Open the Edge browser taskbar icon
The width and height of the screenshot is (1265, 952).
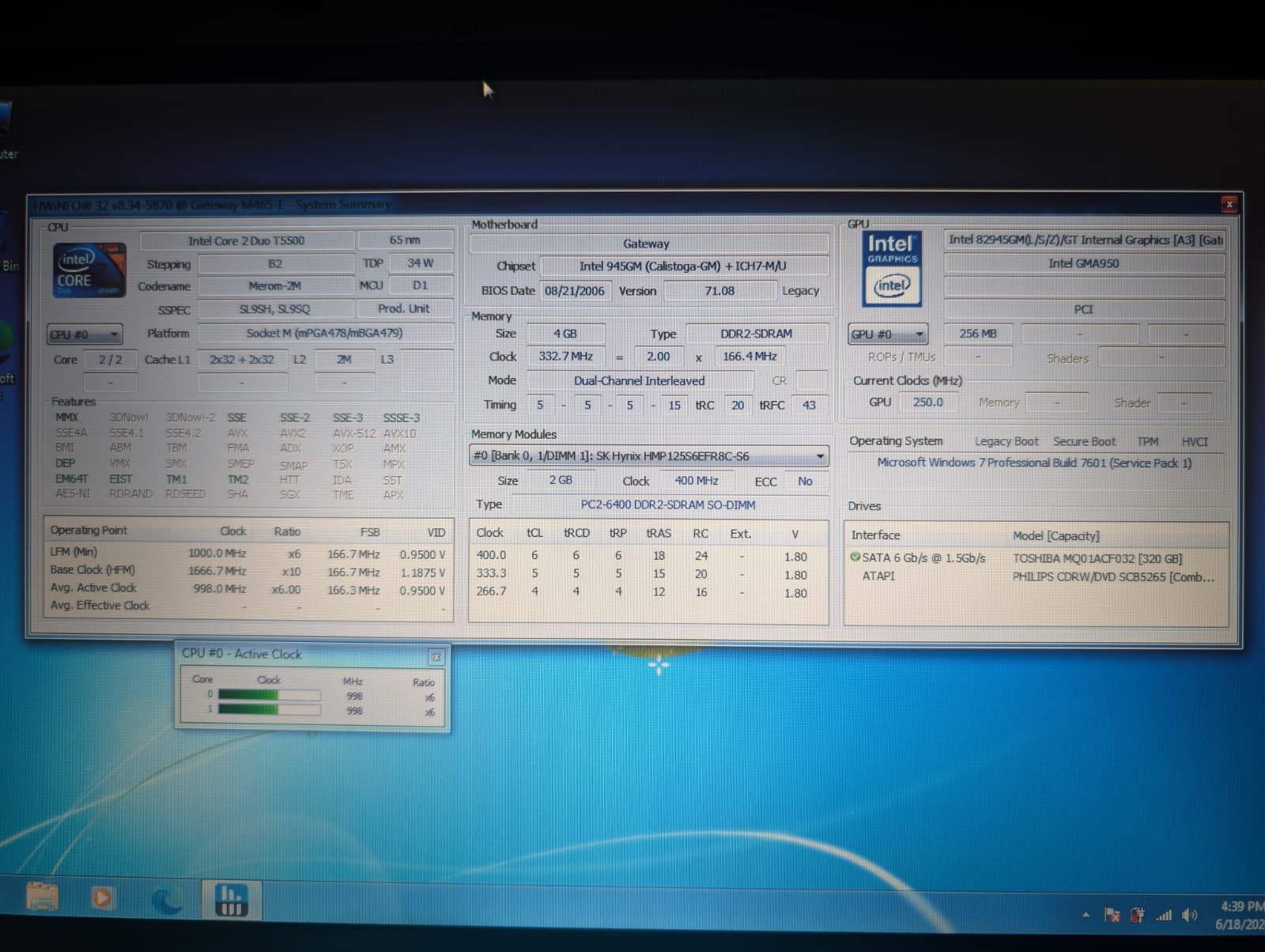167,900
